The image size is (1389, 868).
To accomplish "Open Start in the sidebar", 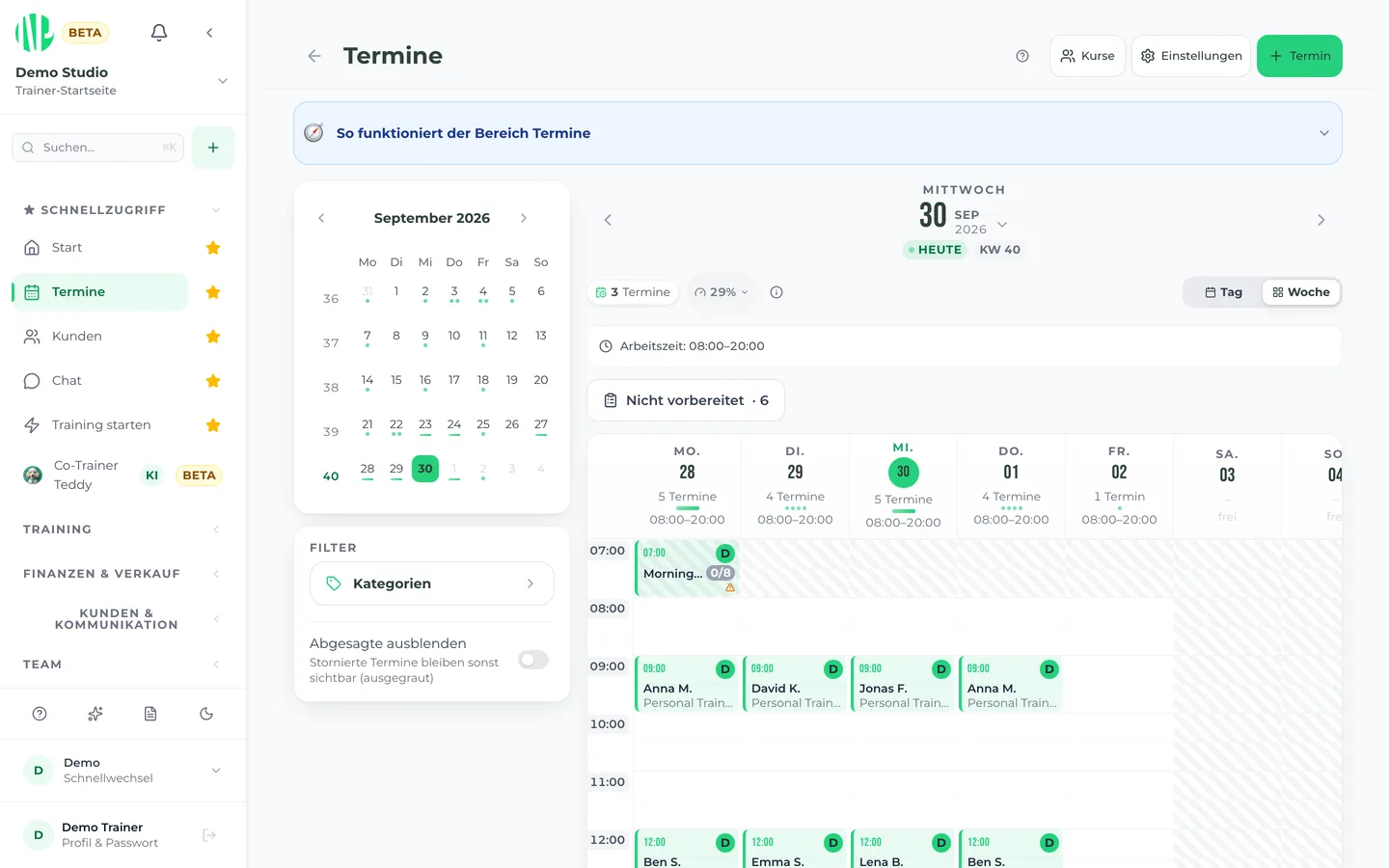I will (x=100, y=248).
